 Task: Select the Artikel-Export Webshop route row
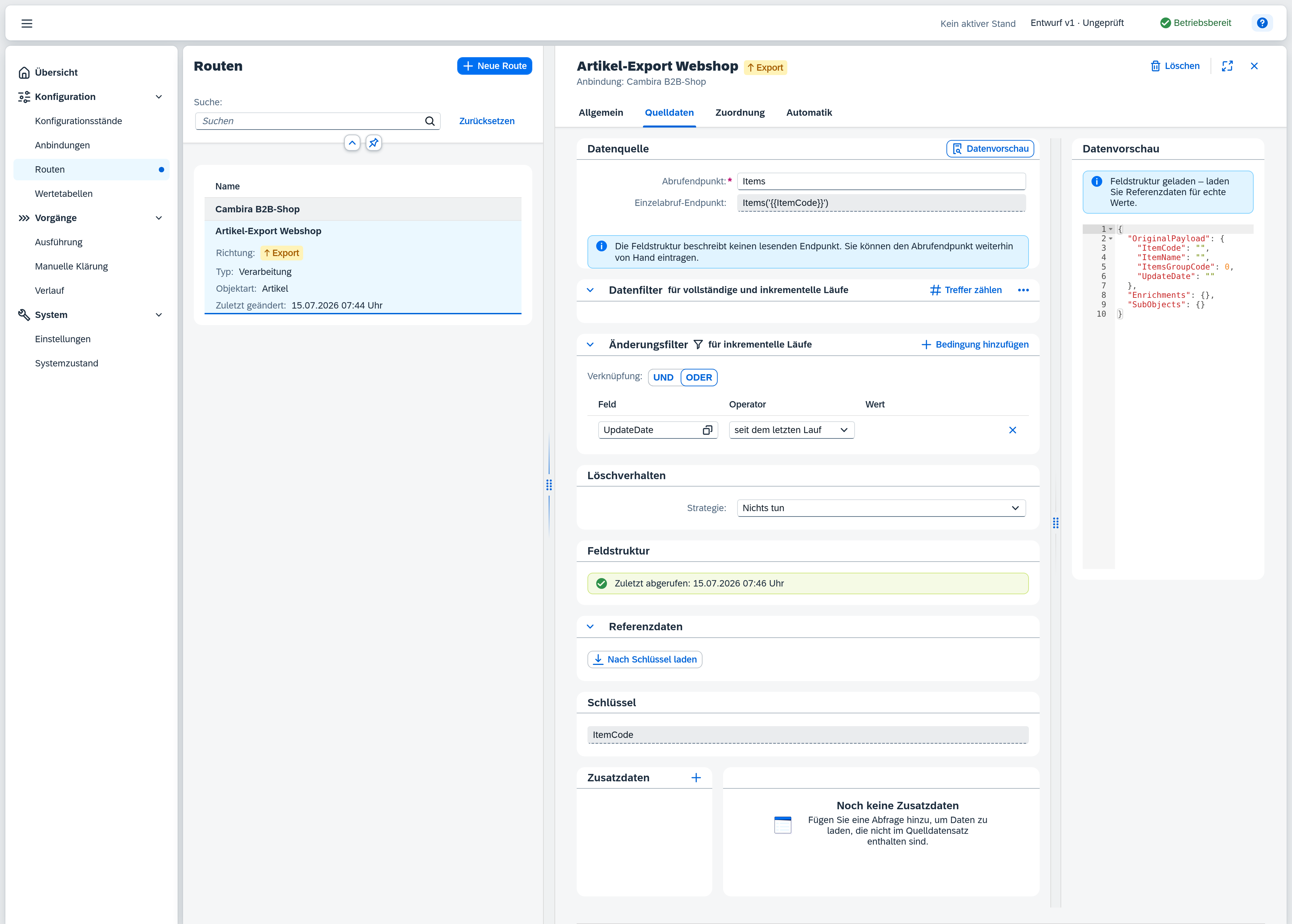[x=363, y=267]
